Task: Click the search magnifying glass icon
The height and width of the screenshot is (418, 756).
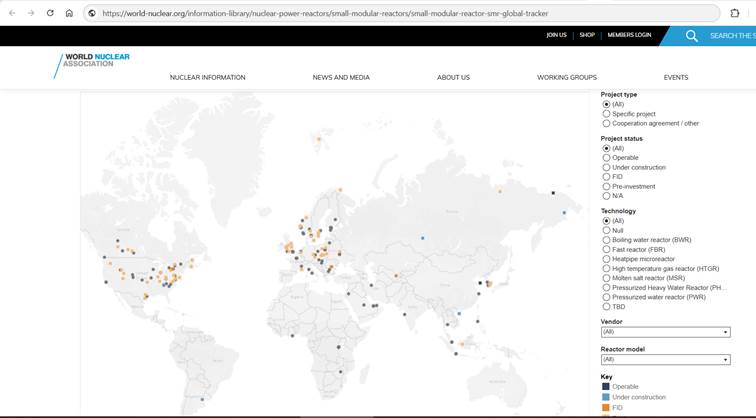Action: pyautogui.click(x=691, y=36)
